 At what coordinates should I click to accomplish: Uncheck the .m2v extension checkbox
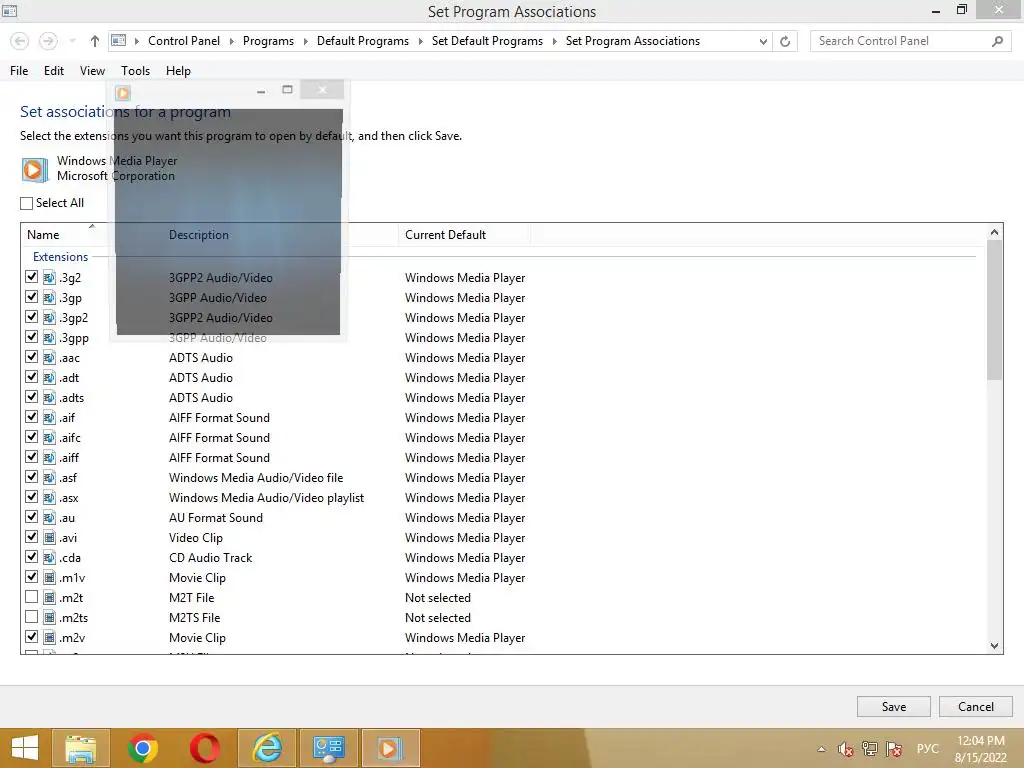click(x=31, y=637)
